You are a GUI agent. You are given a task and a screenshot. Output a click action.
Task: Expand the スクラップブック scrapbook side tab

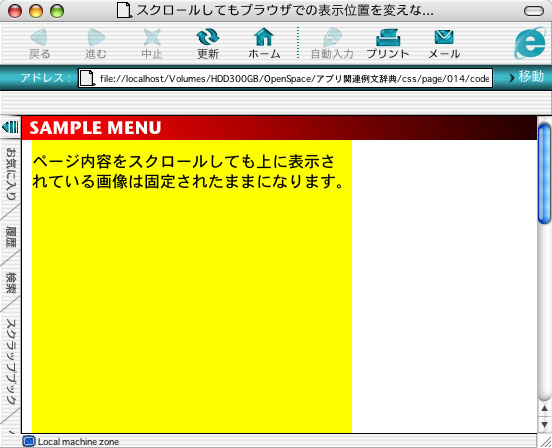(11, 362)
